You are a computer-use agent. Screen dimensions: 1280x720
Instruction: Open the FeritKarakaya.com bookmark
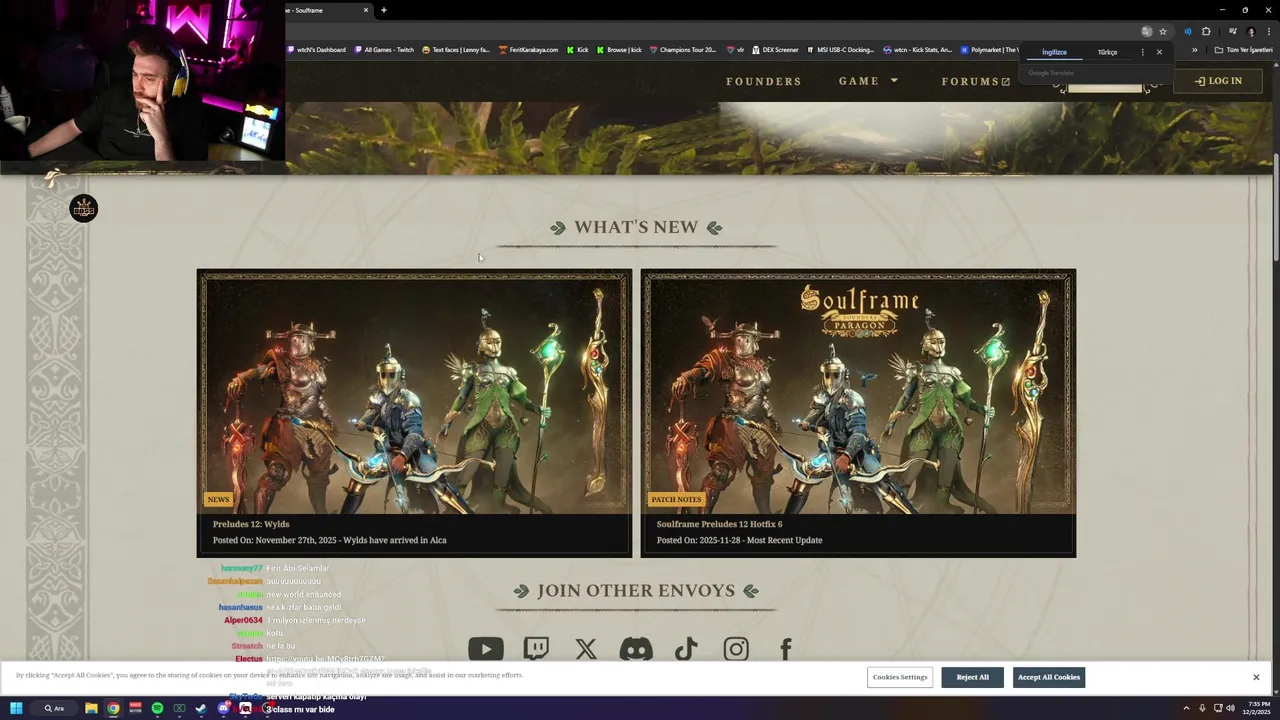pos(529,50)
